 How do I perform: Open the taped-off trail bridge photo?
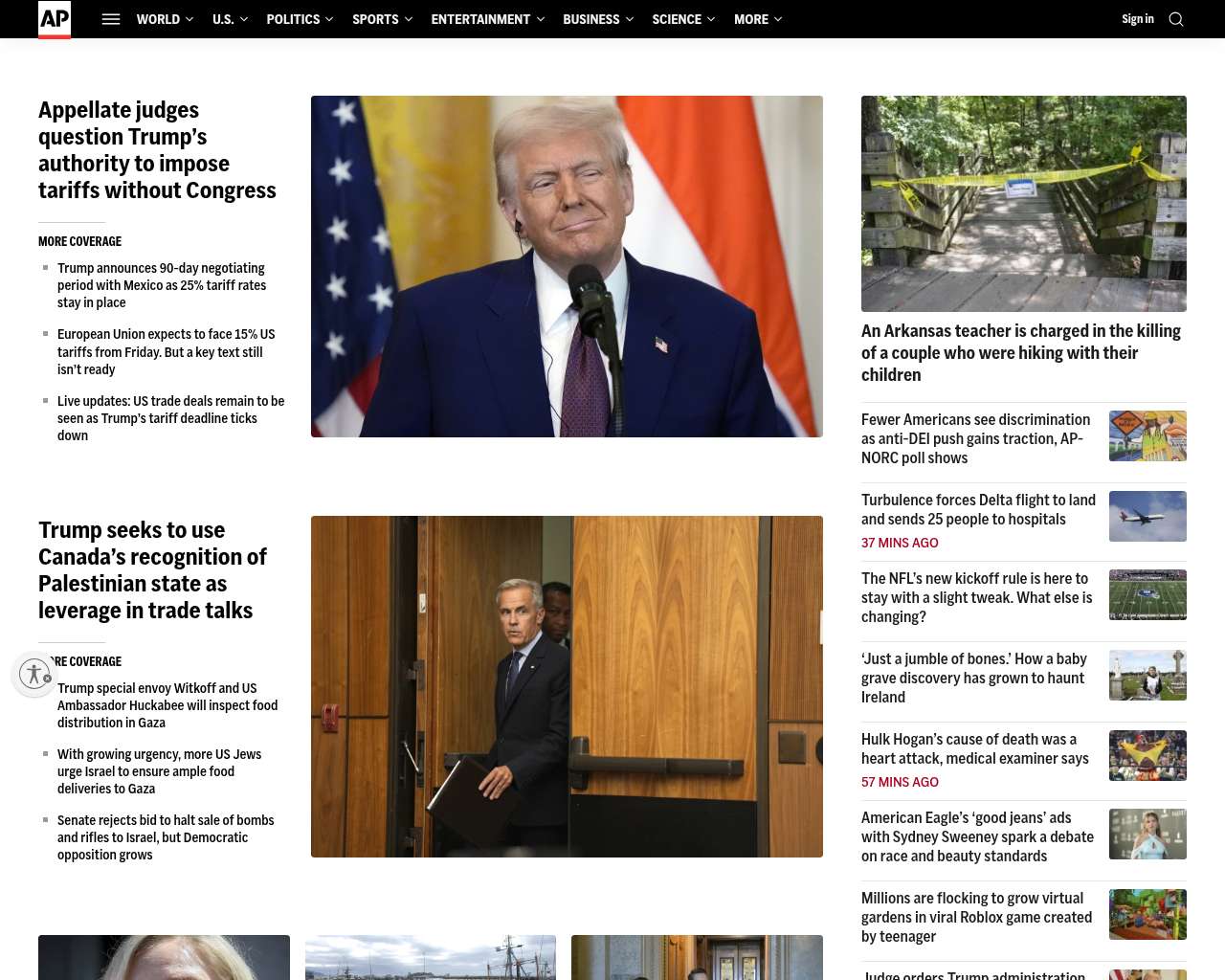[1024, 204]
